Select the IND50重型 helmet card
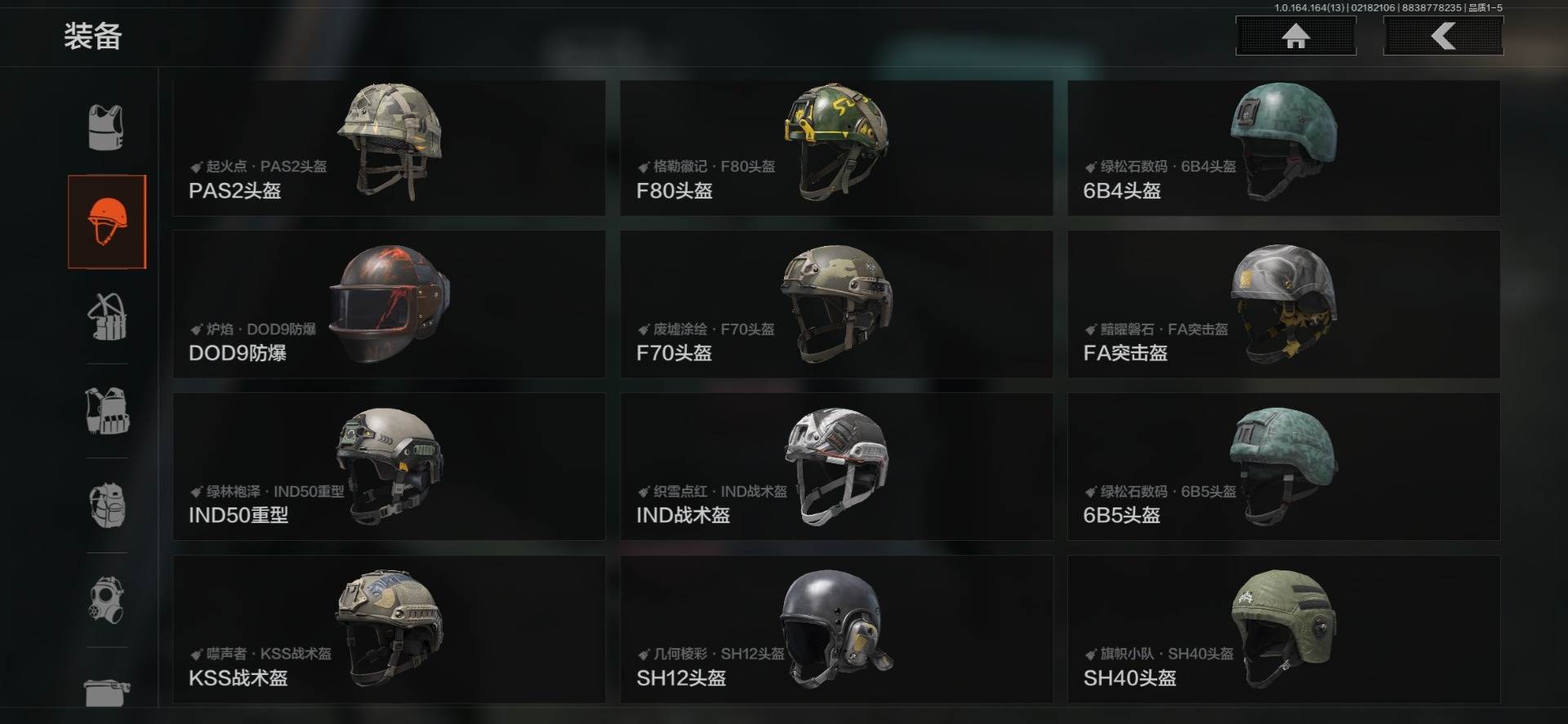The width and height of the screenshot is (1568, 724). (389, 467)
